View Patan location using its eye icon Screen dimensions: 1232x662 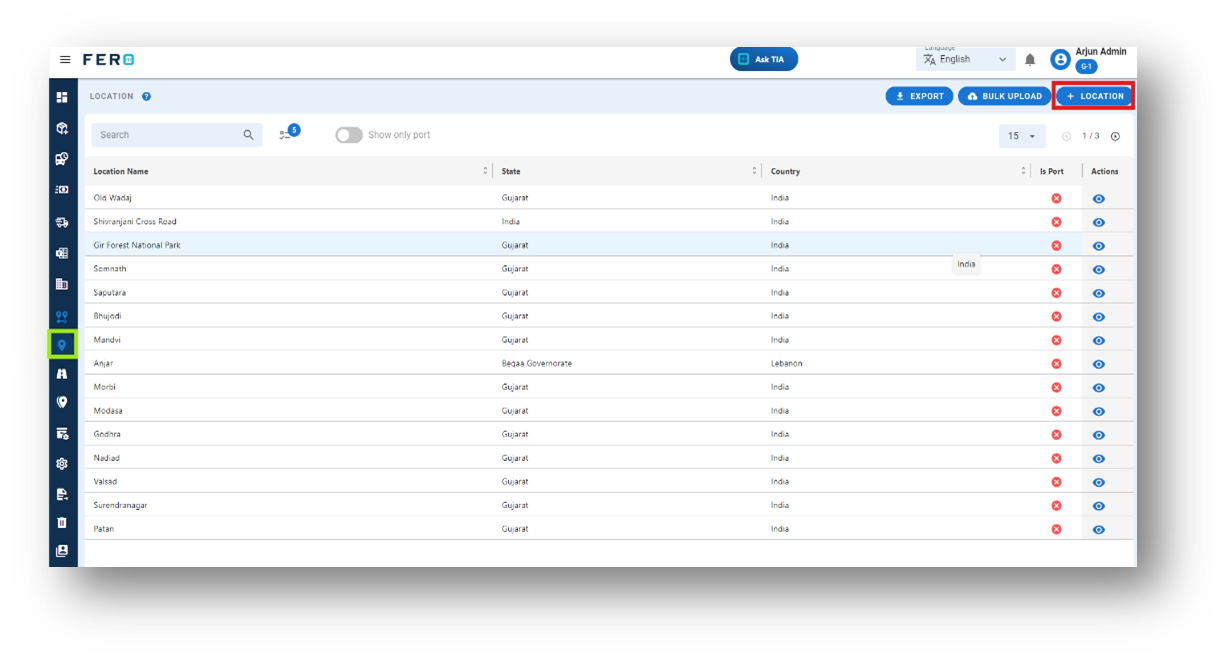1099,530
